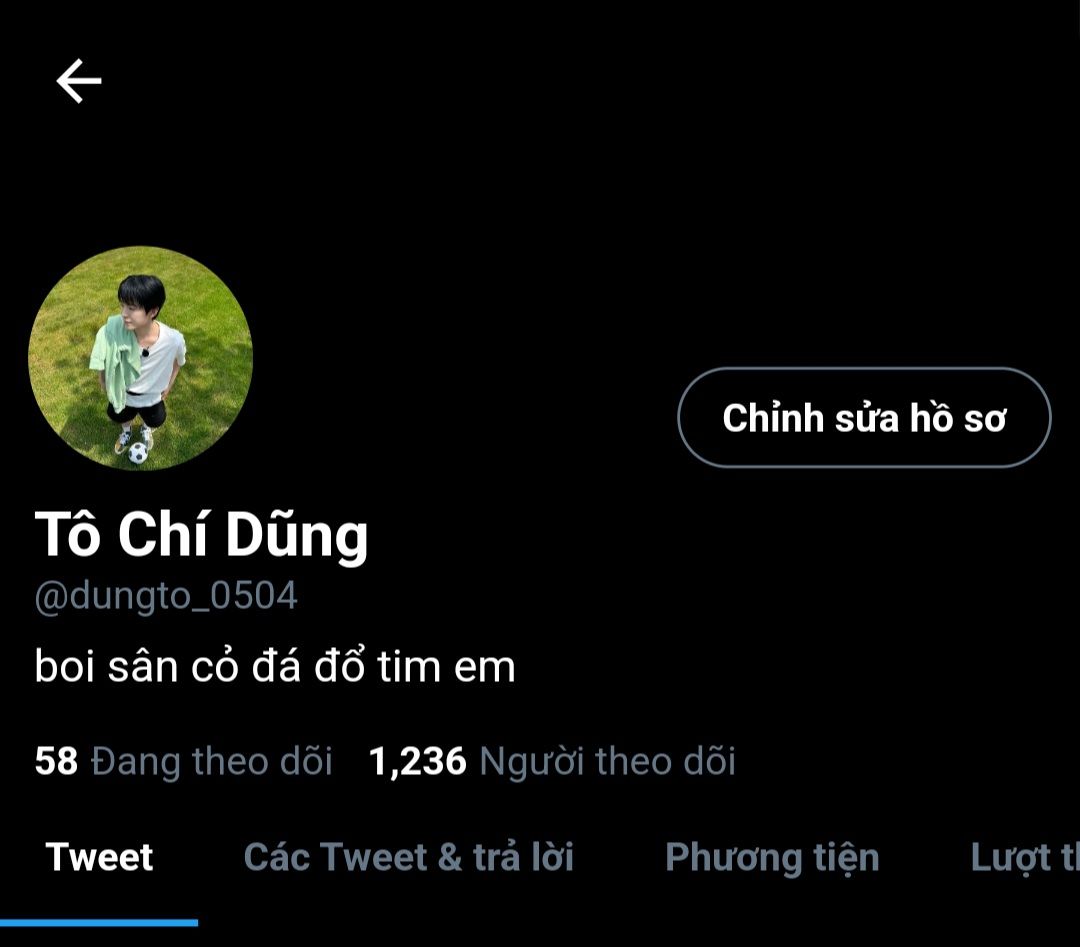Image resolution: width=1080 pixels, height=947 pixels.
Task: Open the Phương tiện tab
Action: [772, 858]
